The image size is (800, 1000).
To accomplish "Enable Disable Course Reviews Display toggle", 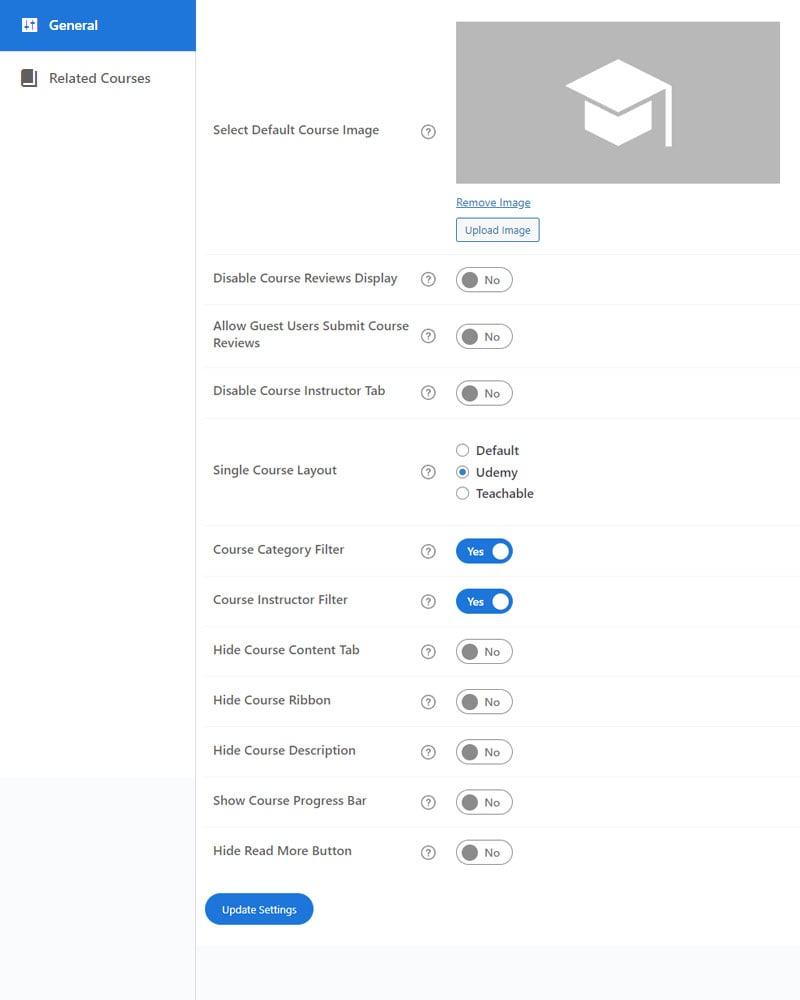I will [484, 280].
